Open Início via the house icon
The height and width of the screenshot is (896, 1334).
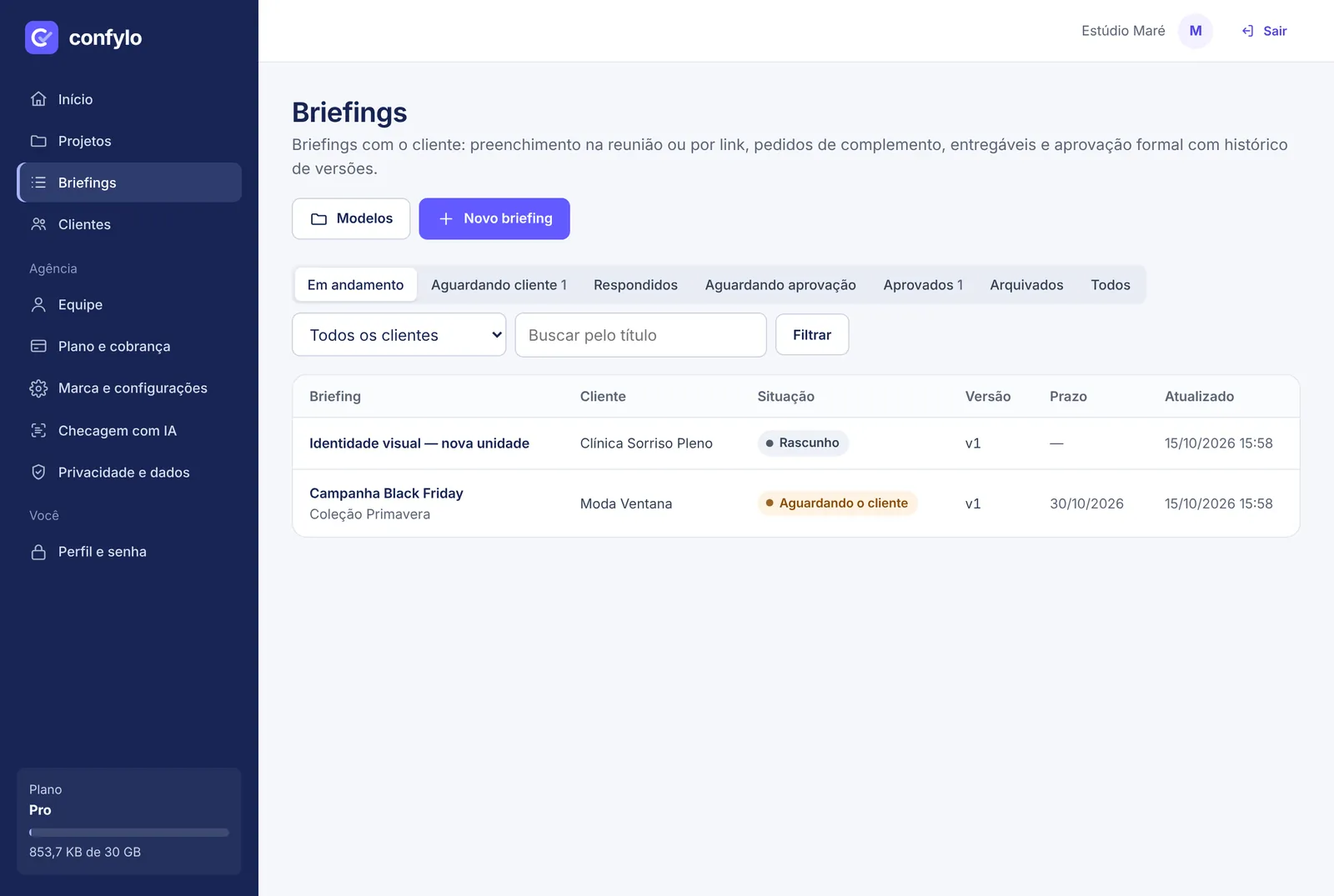38,99
